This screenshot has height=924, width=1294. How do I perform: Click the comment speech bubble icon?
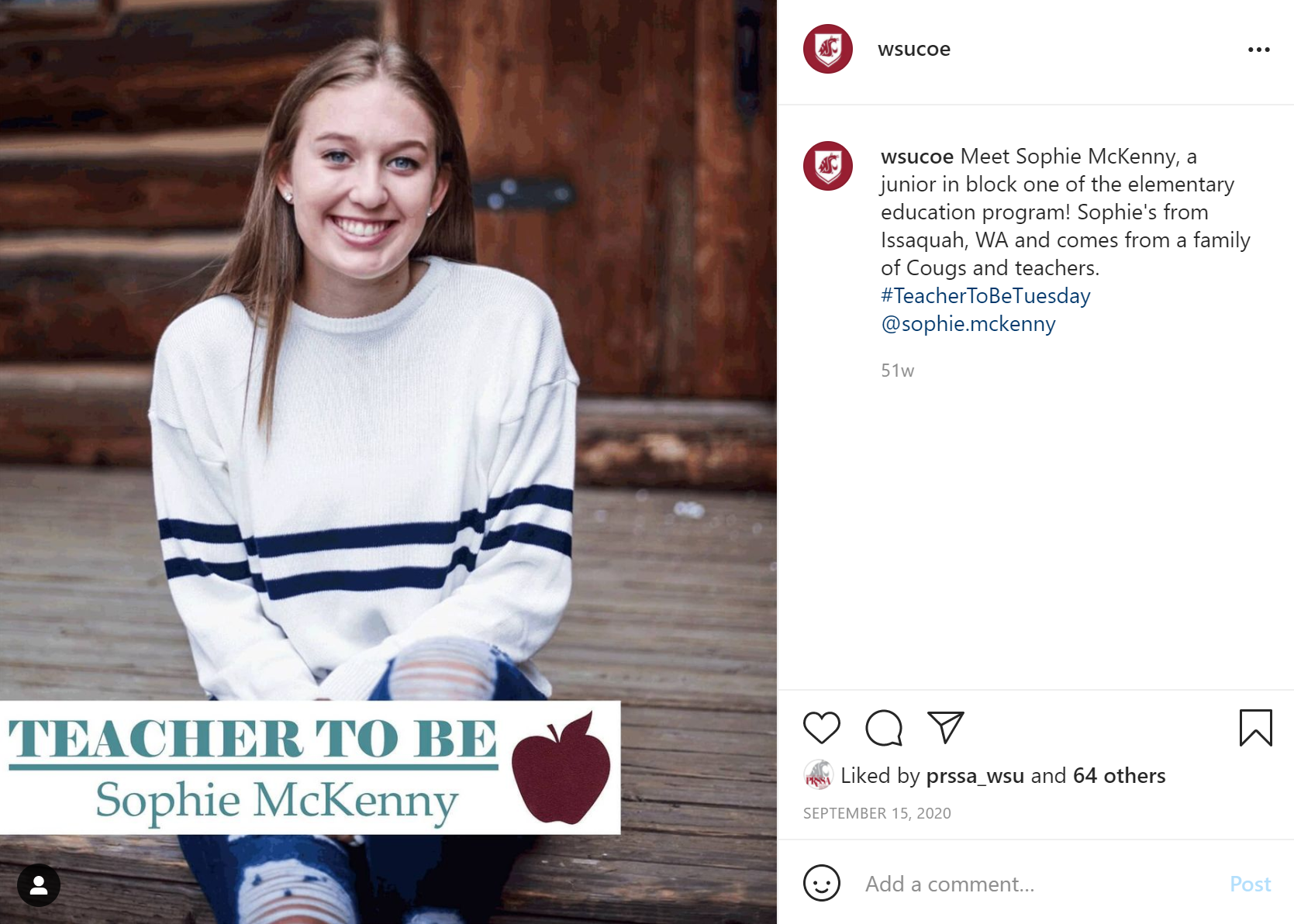(x=884, y=728)
